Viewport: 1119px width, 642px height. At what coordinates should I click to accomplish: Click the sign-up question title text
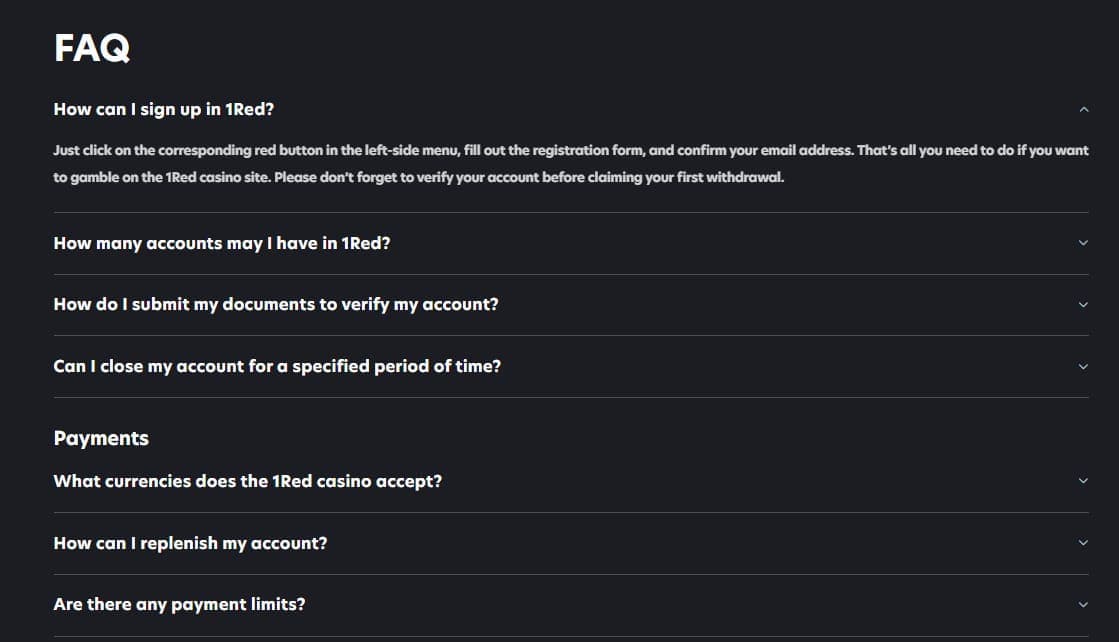(163, 109)
